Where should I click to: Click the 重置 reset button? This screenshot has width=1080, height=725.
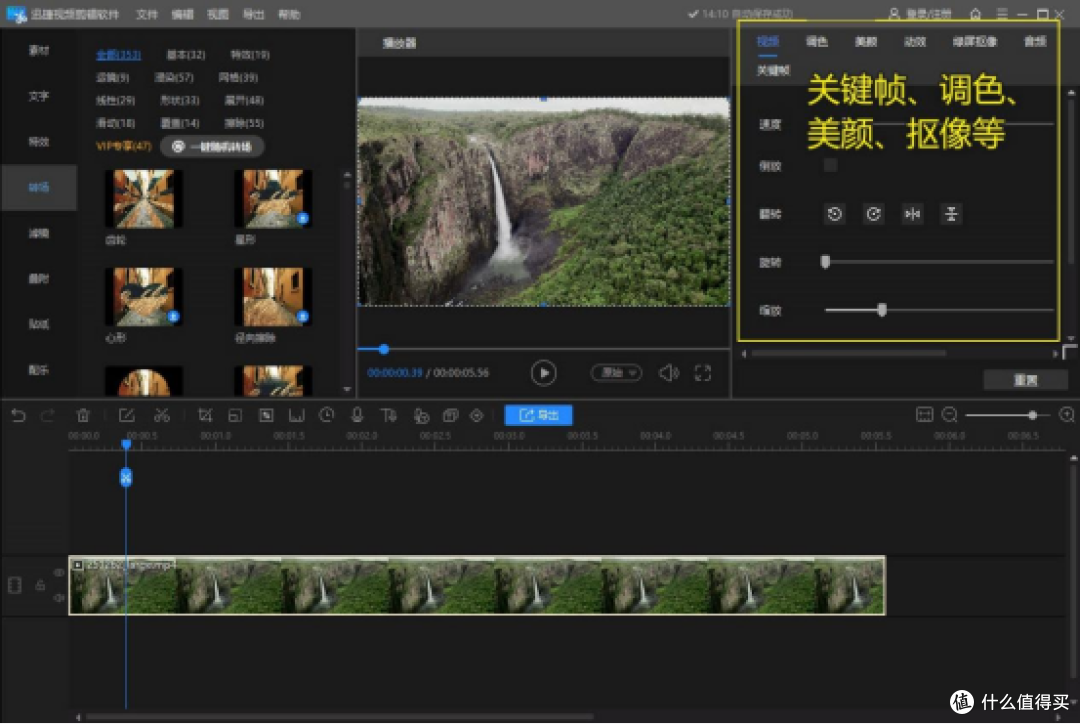tap(1025, 380)
